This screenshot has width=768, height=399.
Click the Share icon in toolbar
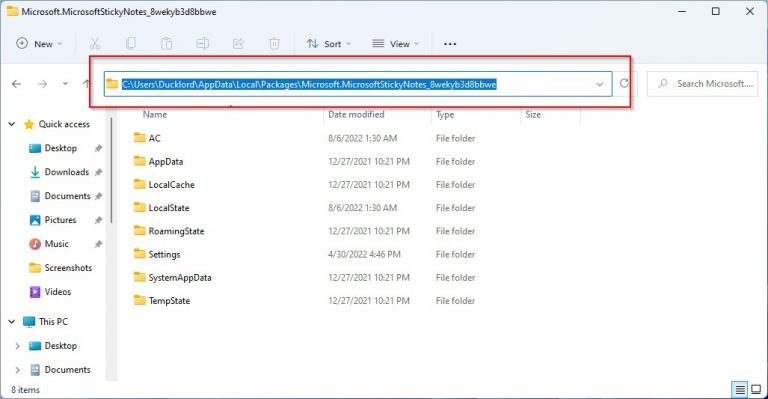pos(238,44)
